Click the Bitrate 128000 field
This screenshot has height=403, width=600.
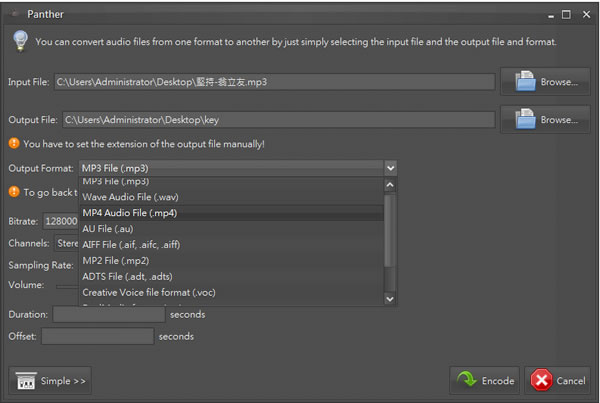(60, 221)
